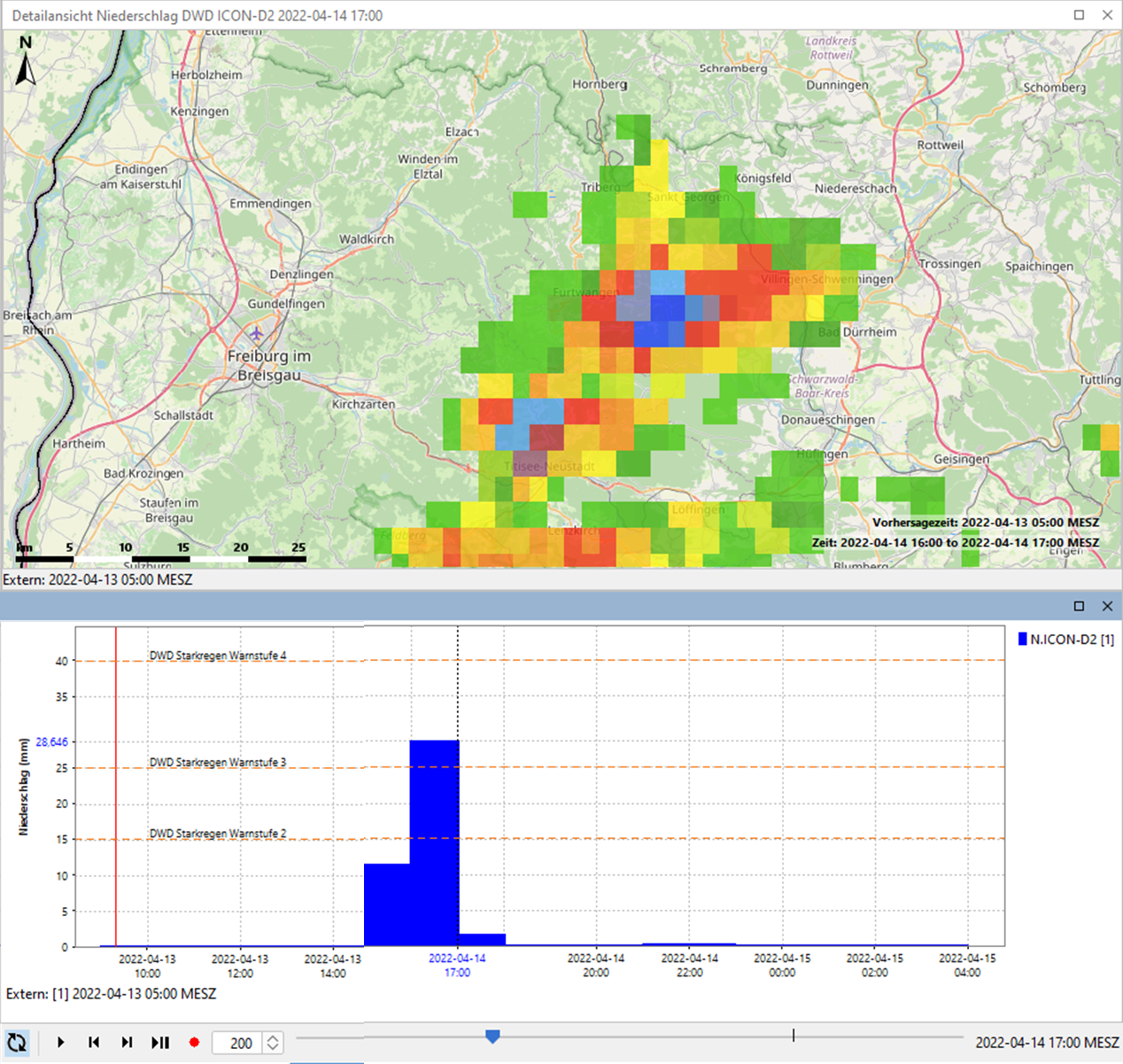Click the blue time slider handle
Image resolution: width=1123 pixels, height=1064 pixels.
[x=492, y=1036]
